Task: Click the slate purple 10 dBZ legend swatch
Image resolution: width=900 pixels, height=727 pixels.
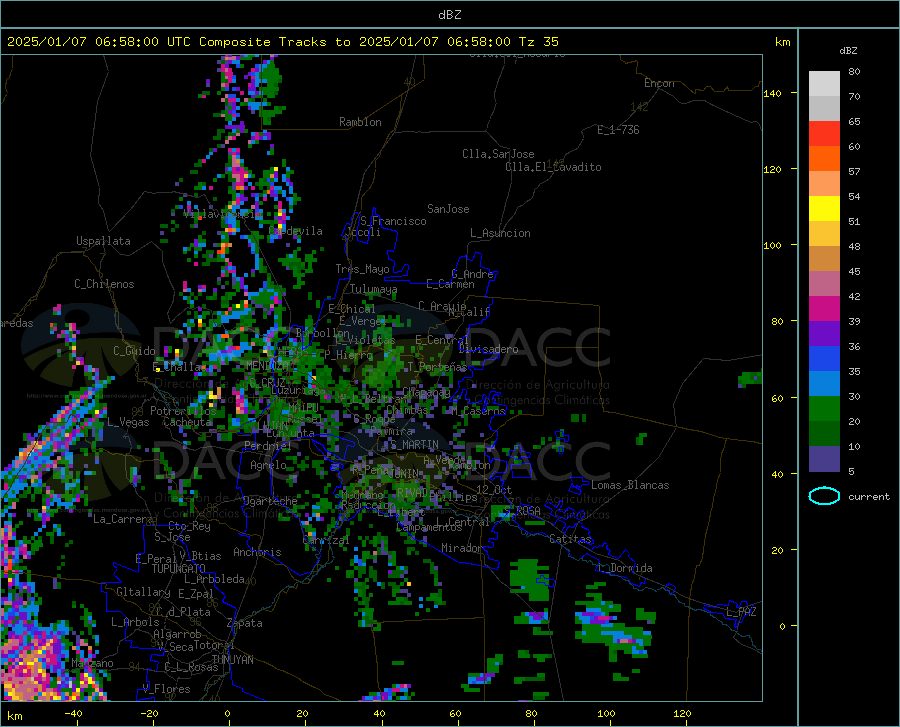Action: click(824, 459)
